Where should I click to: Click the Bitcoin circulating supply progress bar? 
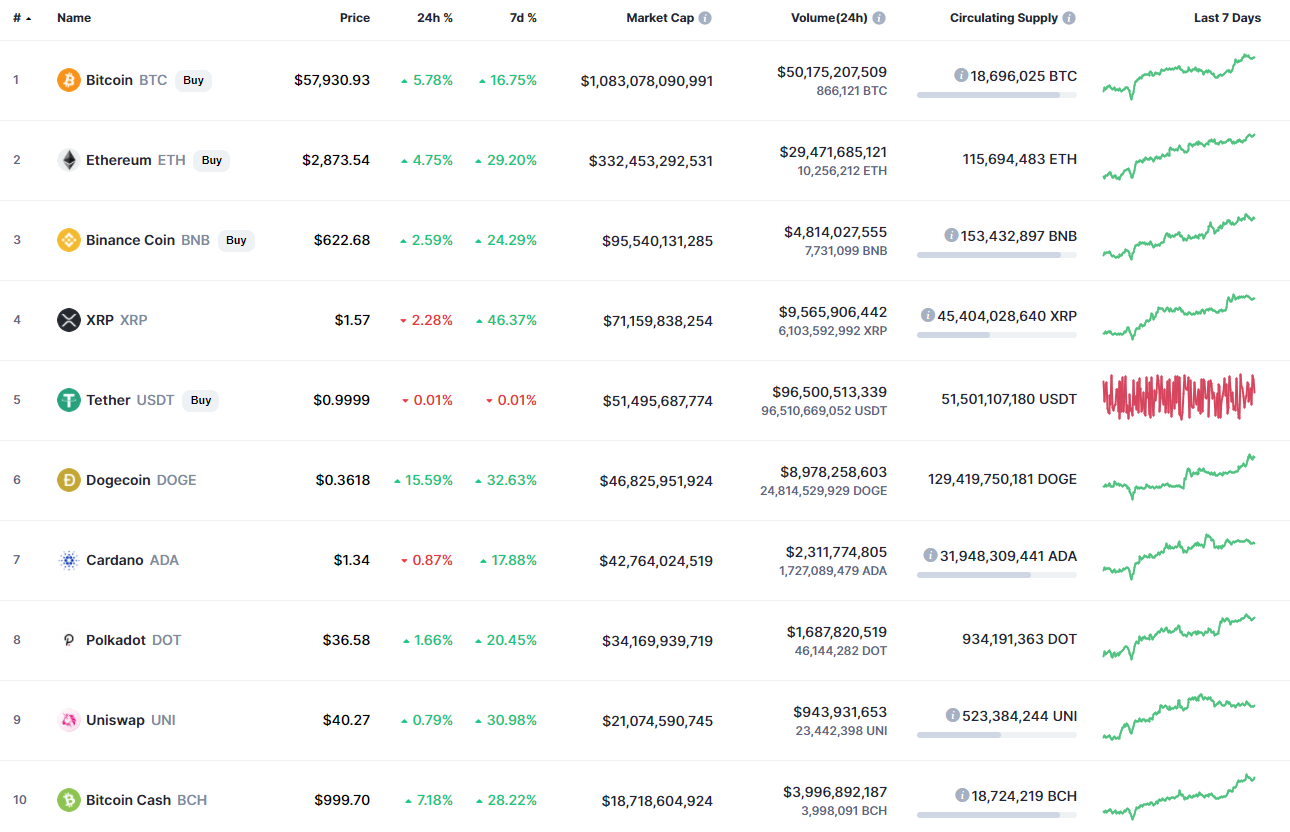(996, 95)
